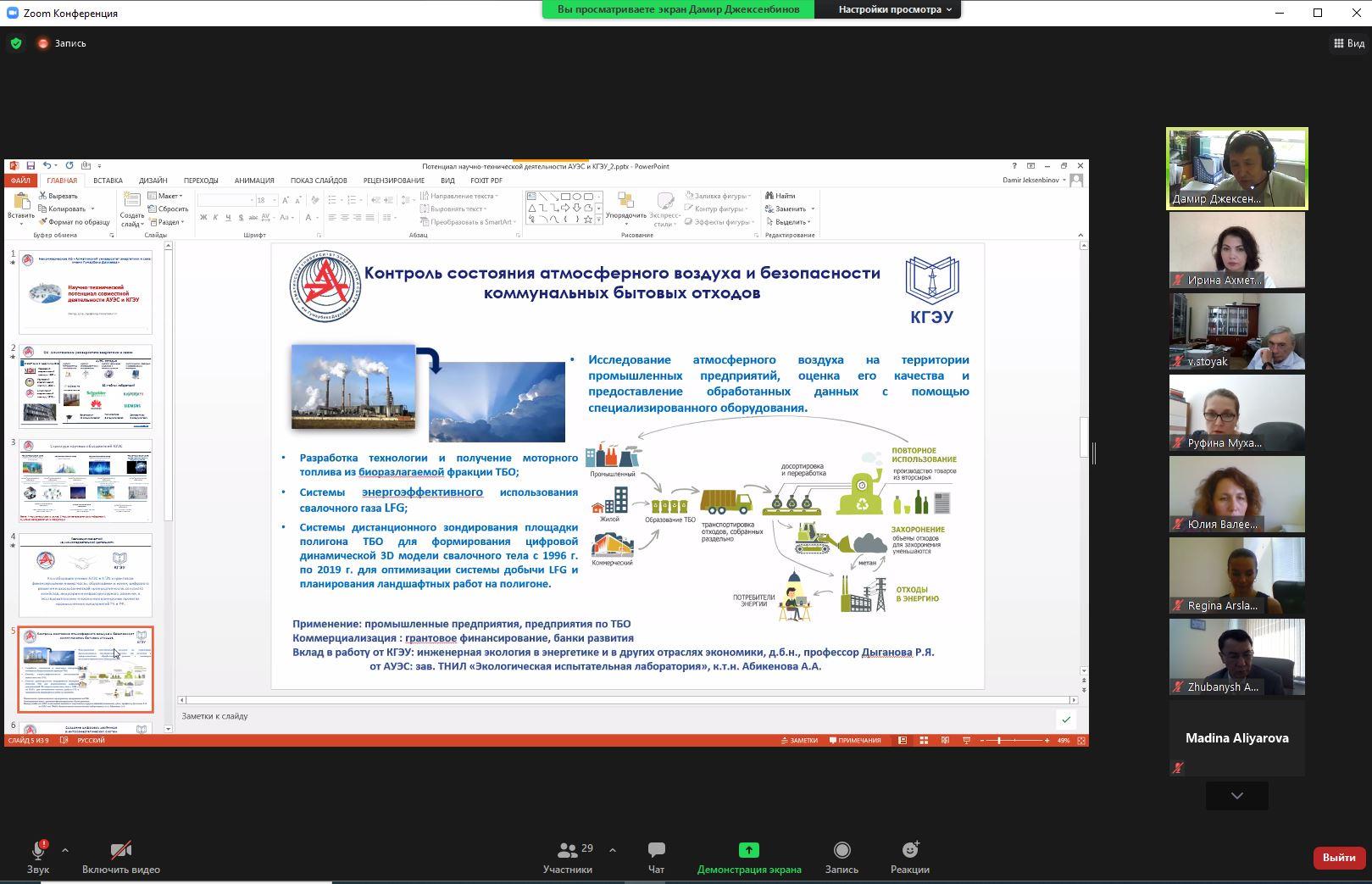Click the New Slide button
This screenshot has width=1372, height=884.
131,207
